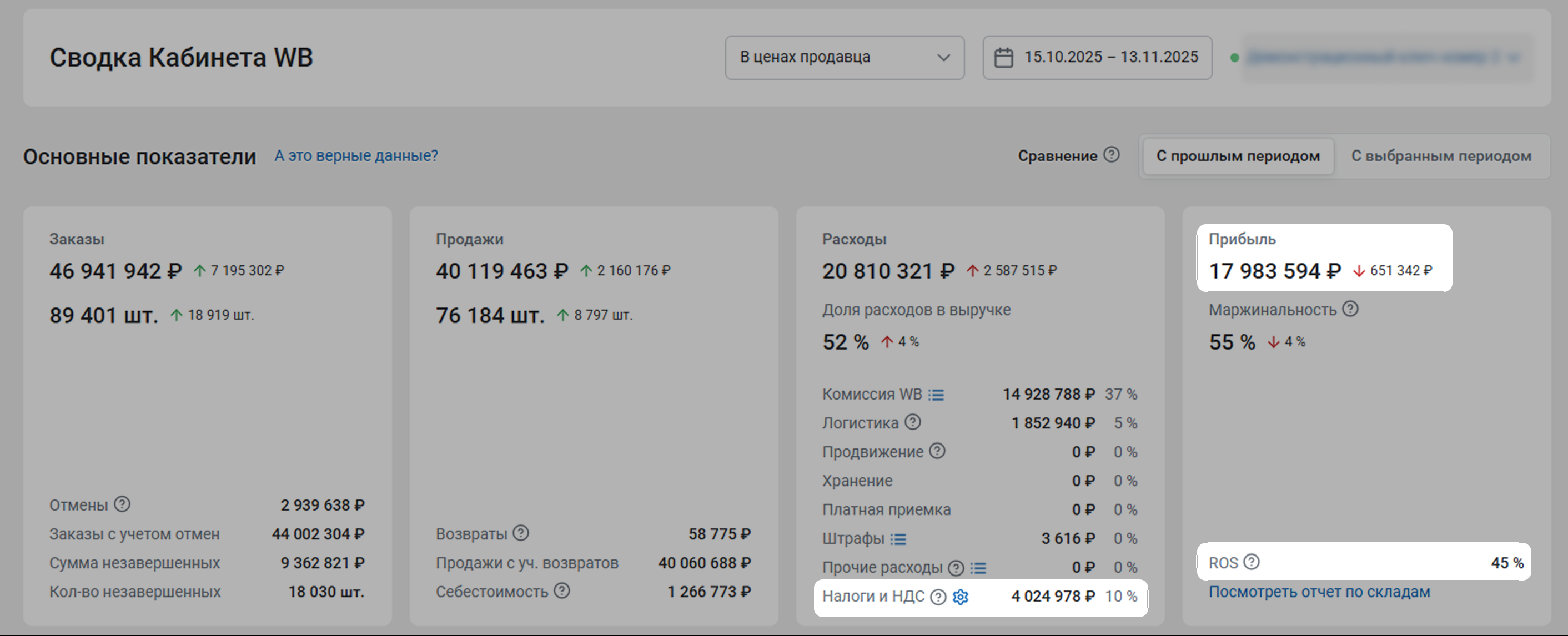Click help icon next to Налоги и НДС
The image size is (1568, 636).
tap(938, 597)
